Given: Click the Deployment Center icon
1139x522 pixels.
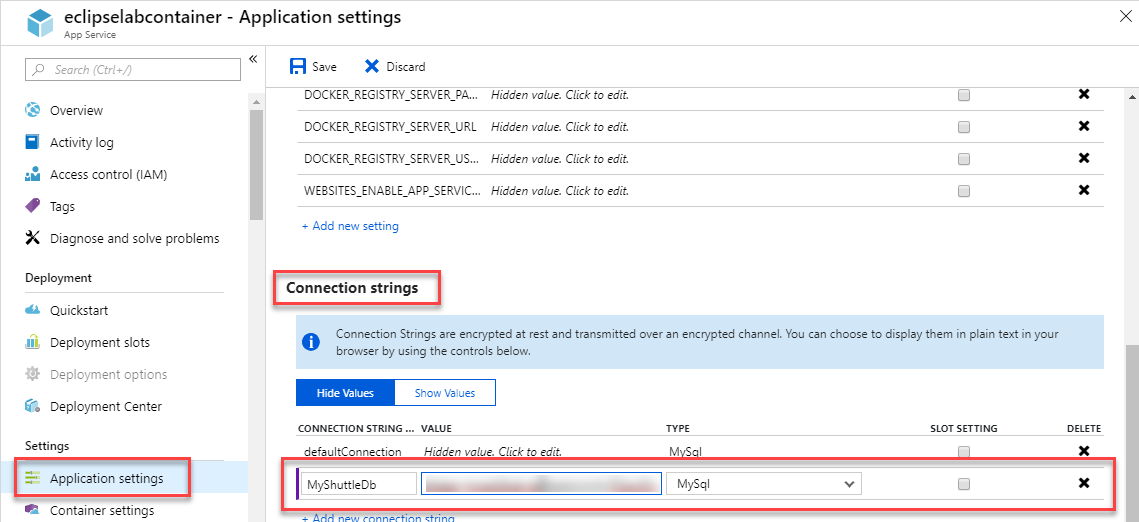Looking at the screenshot, I should [33, 406].
